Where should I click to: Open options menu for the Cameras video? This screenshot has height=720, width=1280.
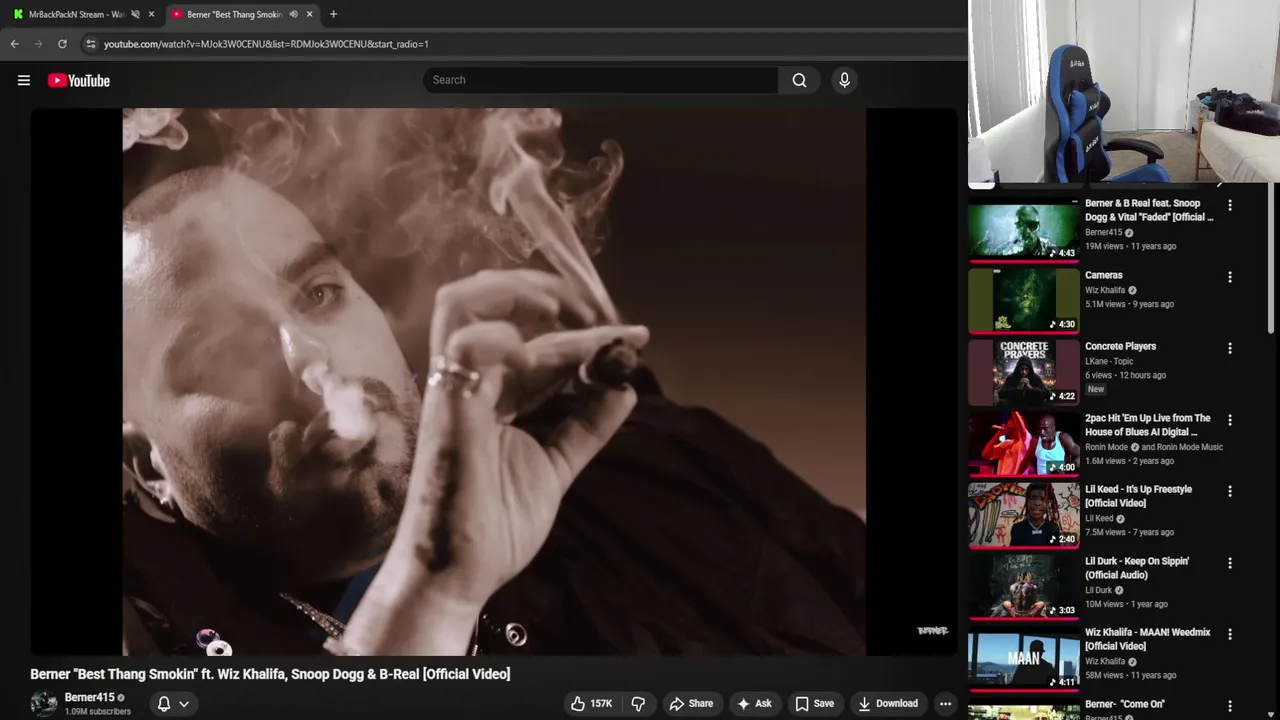[x=1230, y=277]
